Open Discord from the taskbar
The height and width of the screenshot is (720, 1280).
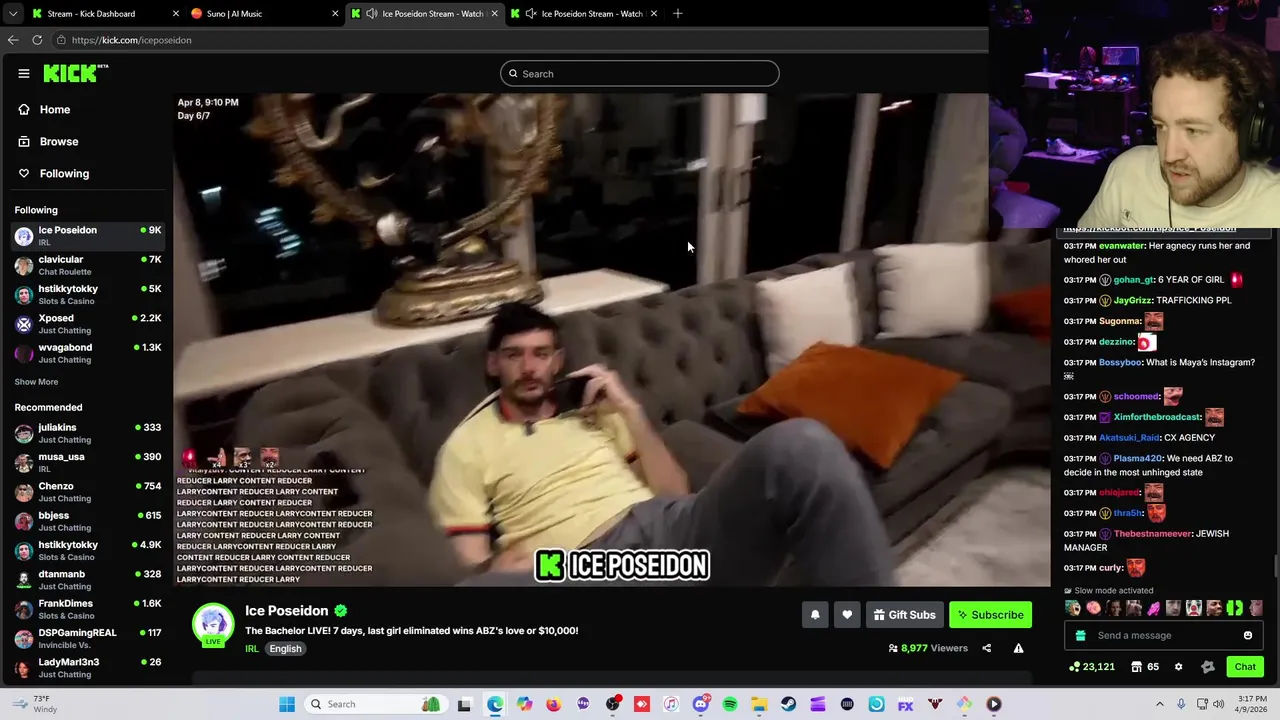point(701,704)
